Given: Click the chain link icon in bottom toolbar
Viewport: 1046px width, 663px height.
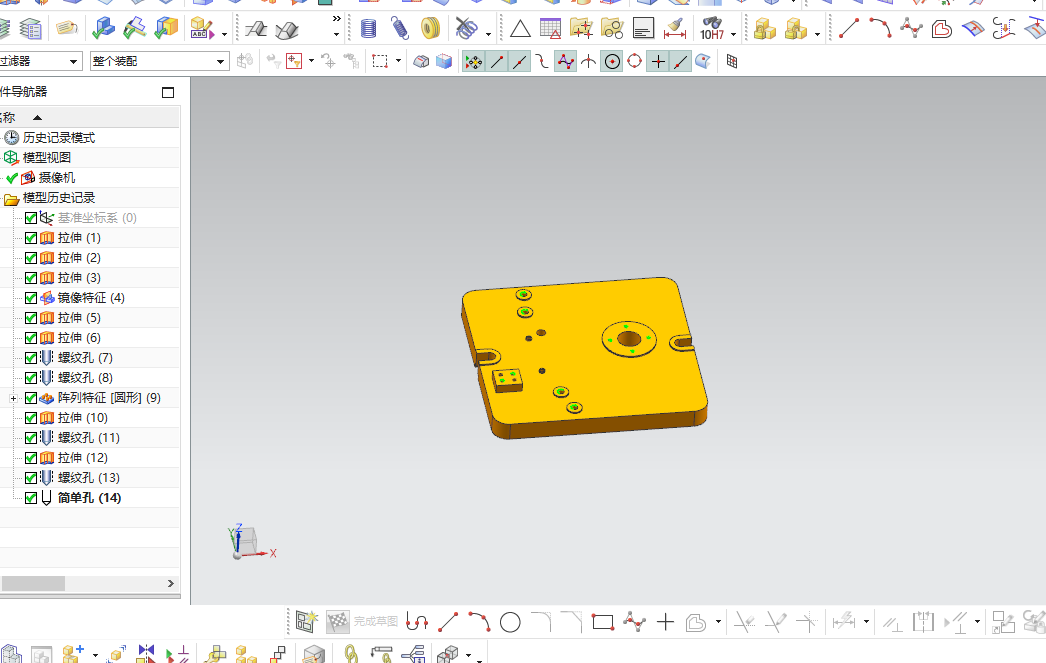Looking at the screenshot, I should click(x=351, y=652).
